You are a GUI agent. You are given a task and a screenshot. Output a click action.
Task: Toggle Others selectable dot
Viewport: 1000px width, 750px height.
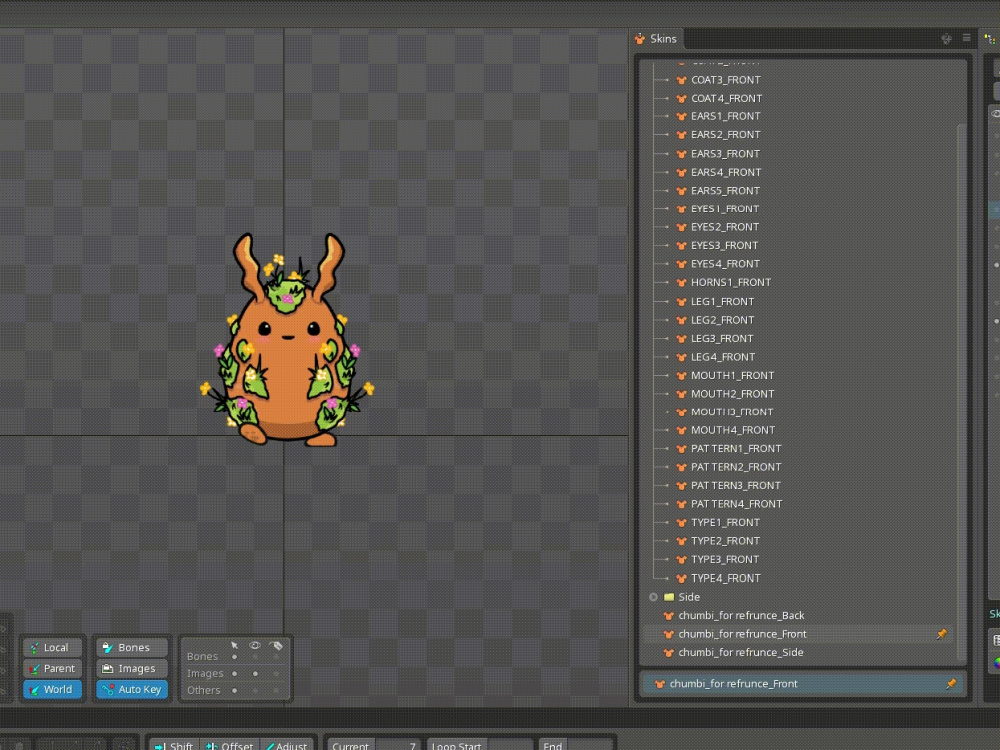pyautogui.click(x=234, y=690)
